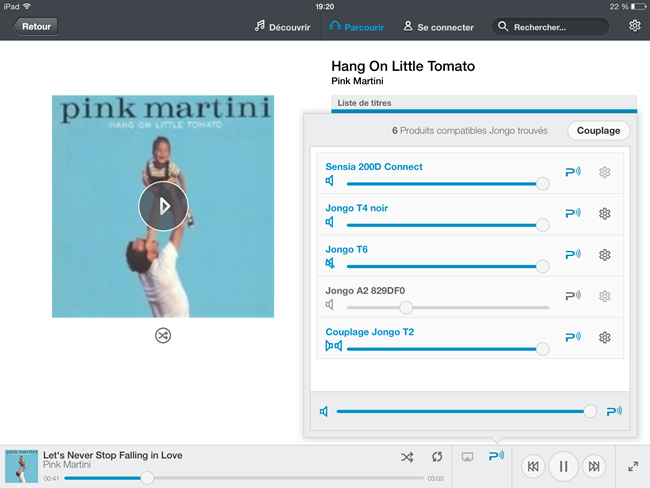Select the Sensia 200D Connect device name
Image resolution: width=650 pixels, height=488 pixels.
click(x=374, y=167)
